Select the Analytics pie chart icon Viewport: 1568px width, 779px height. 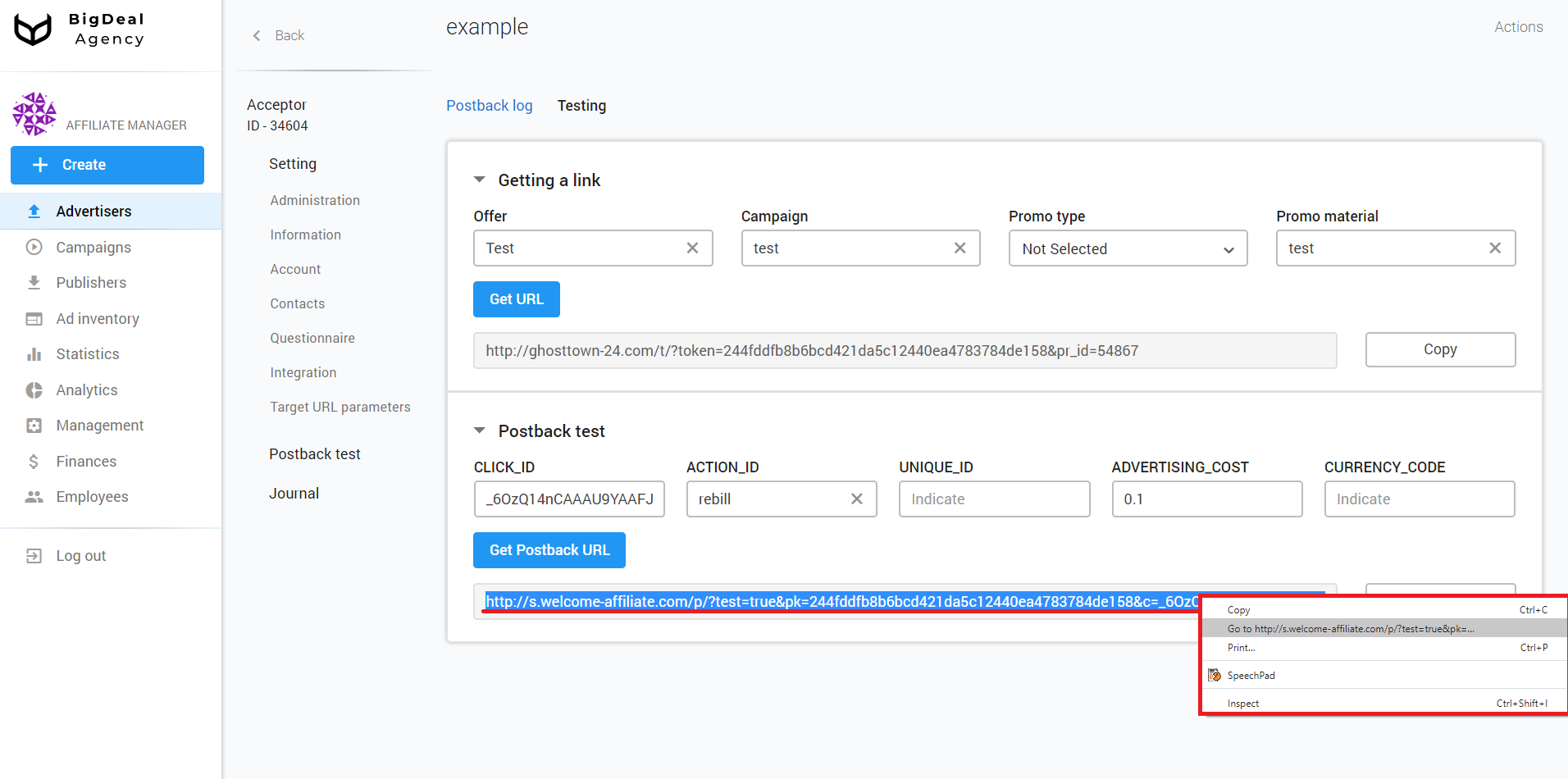coord(34,389)
